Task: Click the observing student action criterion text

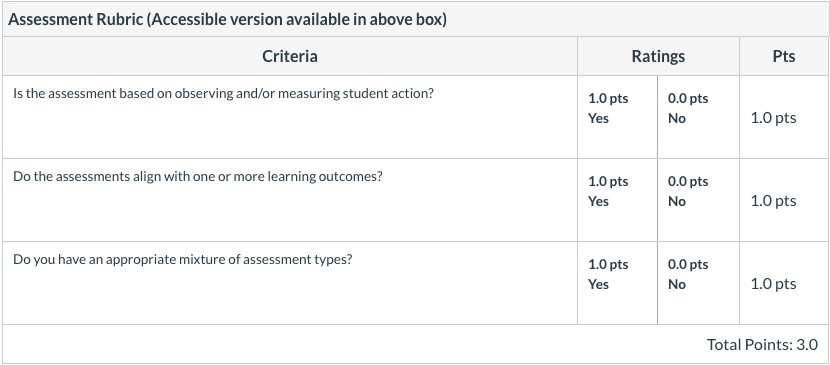Action: (x=223, y=94)
